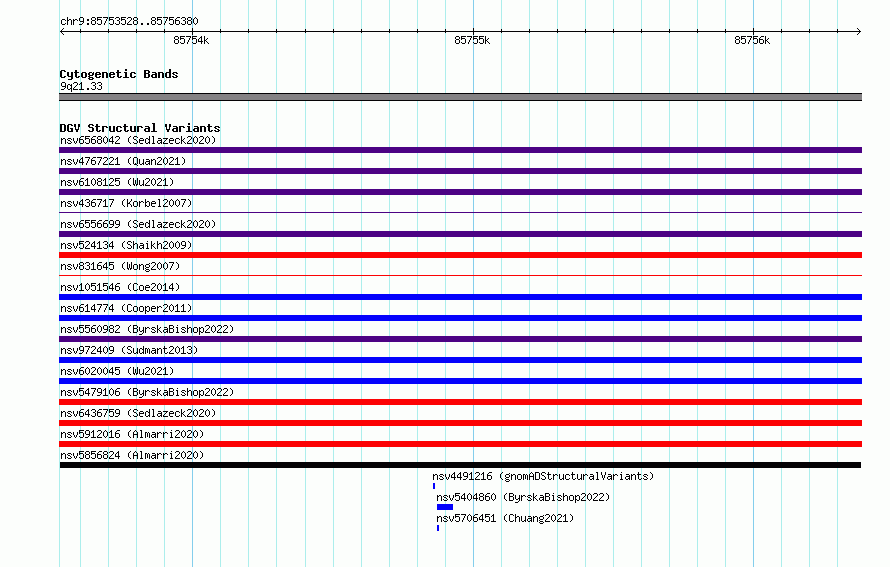The height and width of the screenshot is (567, 890).
Task: Click nsv5856824 (Almarri2020) label
Action: [x=132, y=455]
